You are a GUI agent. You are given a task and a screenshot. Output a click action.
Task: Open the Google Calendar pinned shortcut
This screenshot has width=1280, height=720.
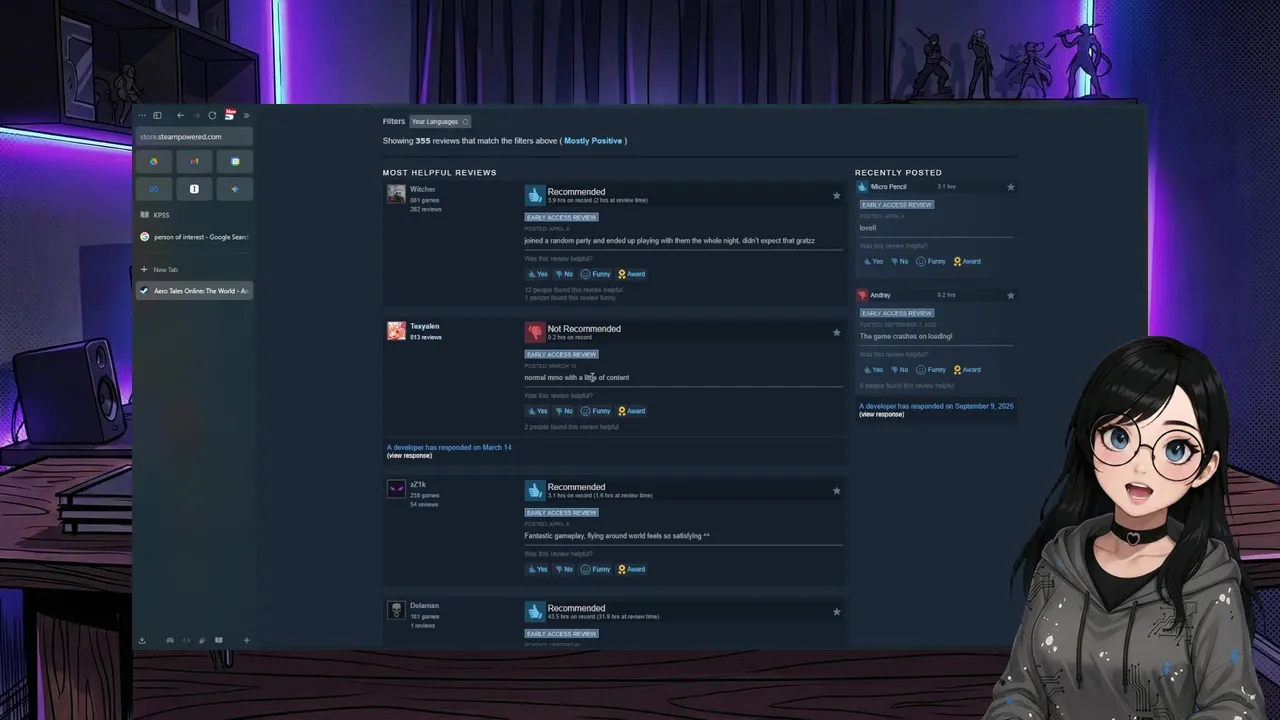pos(235,161)
